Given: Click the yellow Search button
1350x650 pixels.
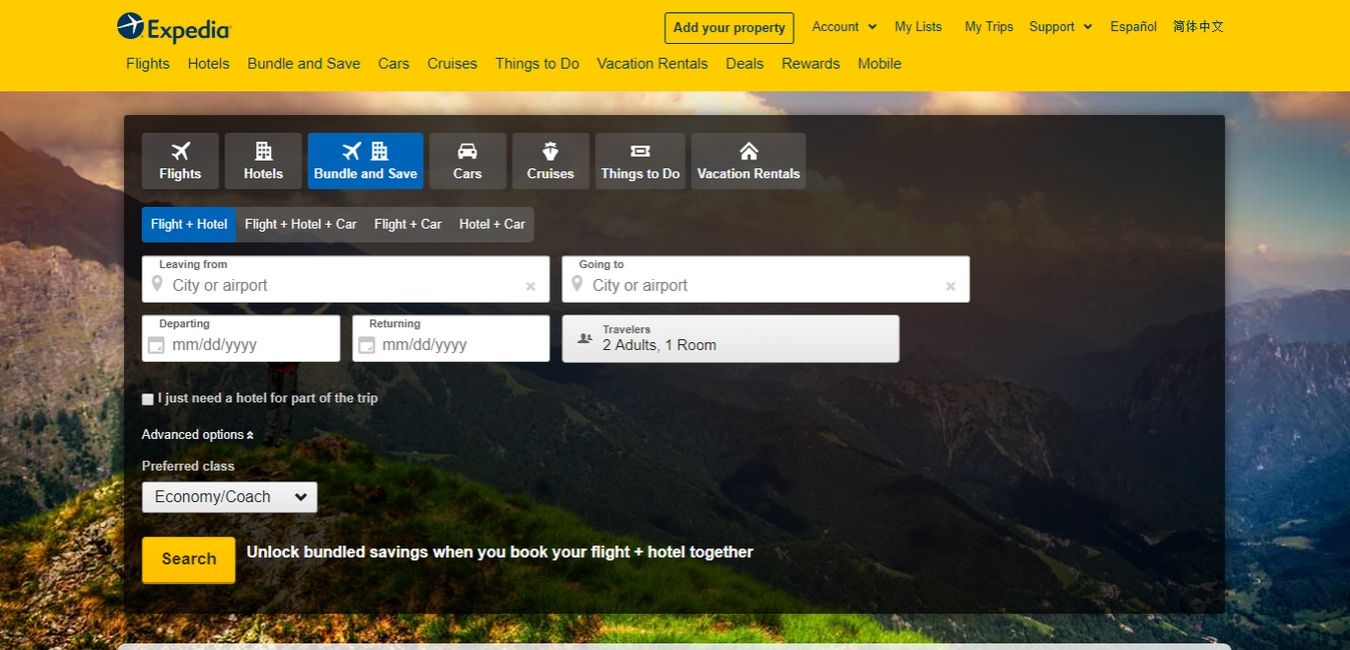Looking at the screenshot, I should pos(188,560).
